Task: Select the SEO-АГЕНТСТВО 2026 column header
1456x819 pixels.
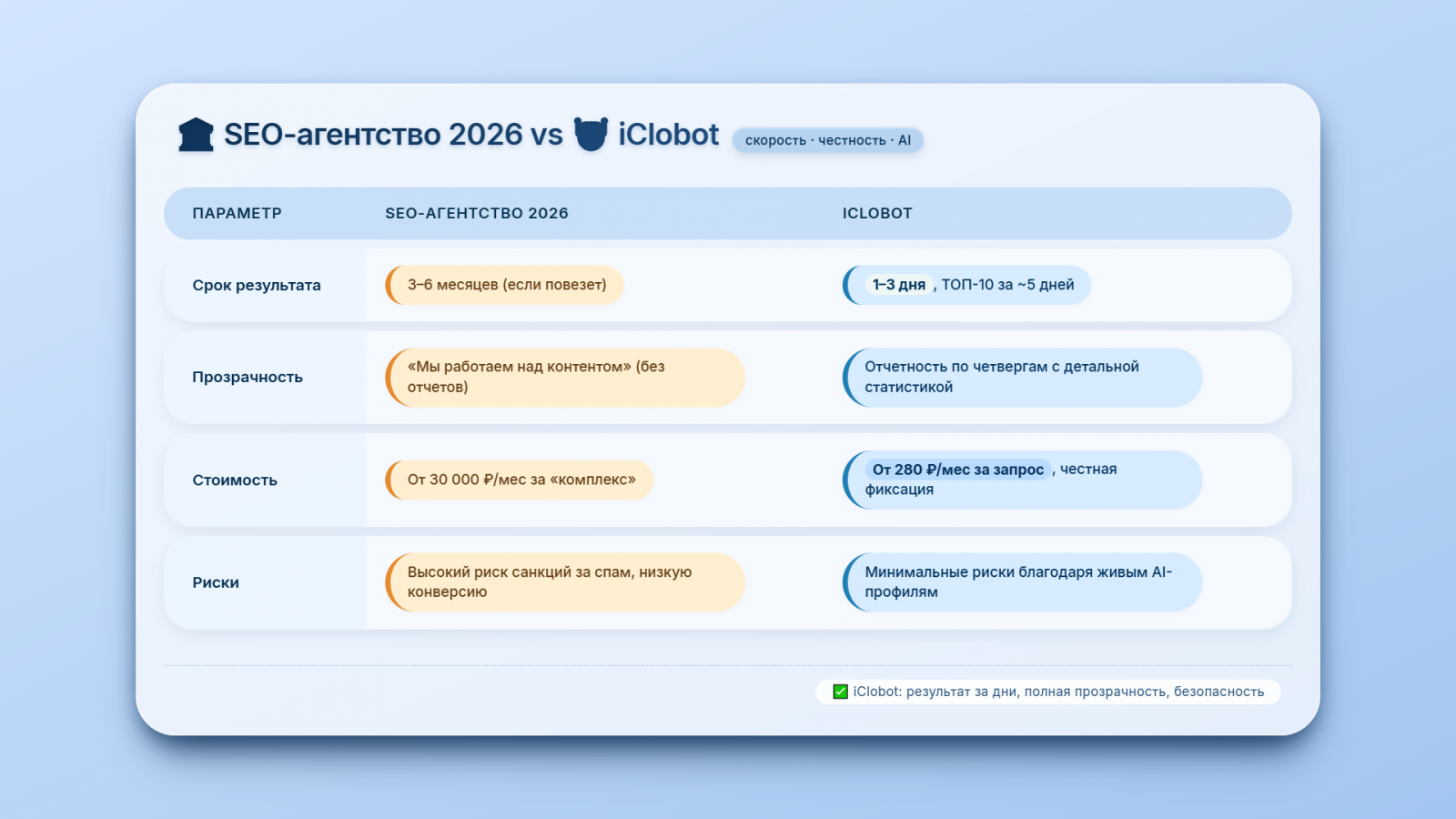Action: click(x=476, y=213)
